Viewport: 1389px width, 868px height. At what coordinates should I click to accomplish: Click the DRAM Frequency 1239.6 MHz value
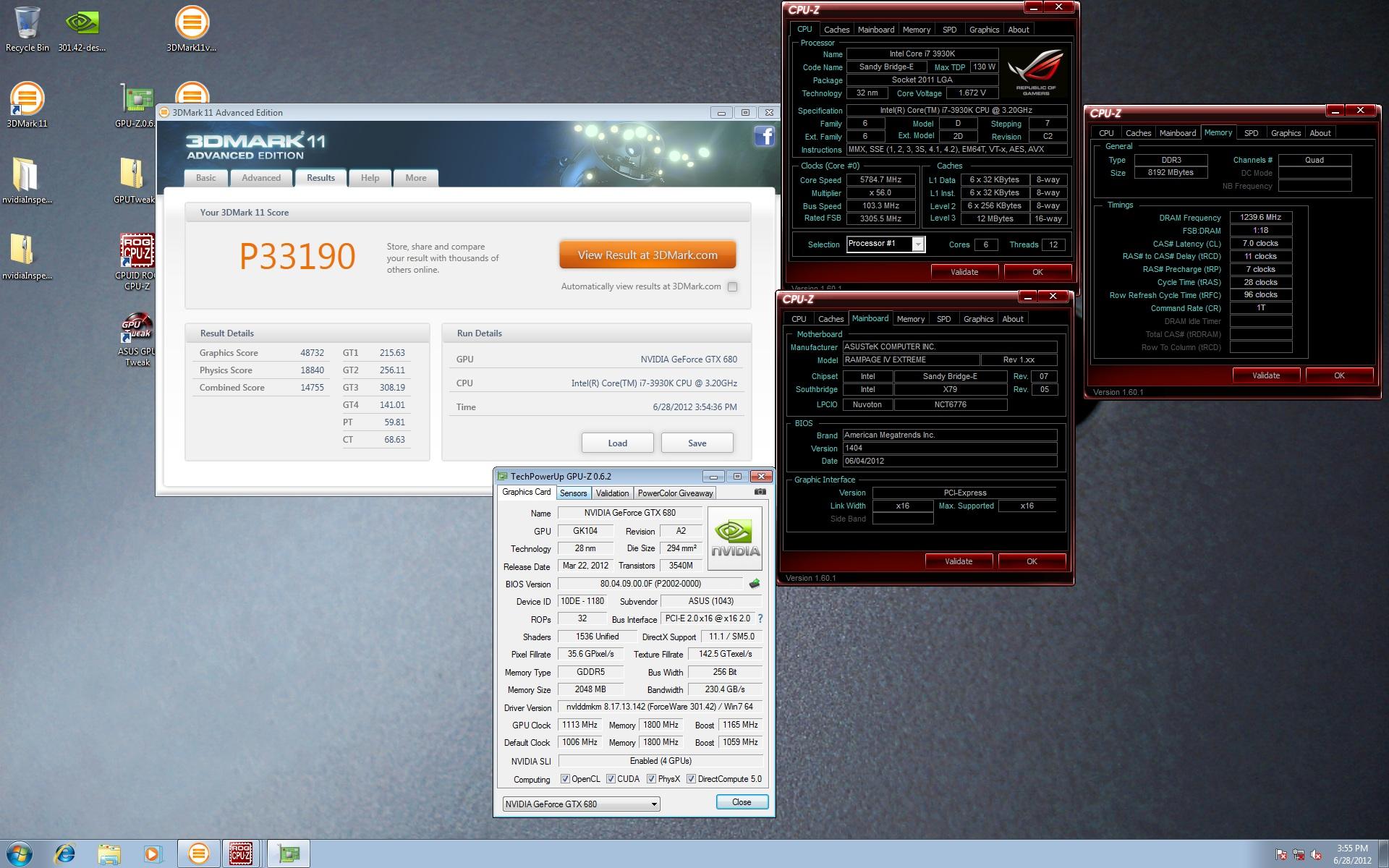coord(1260,217)
